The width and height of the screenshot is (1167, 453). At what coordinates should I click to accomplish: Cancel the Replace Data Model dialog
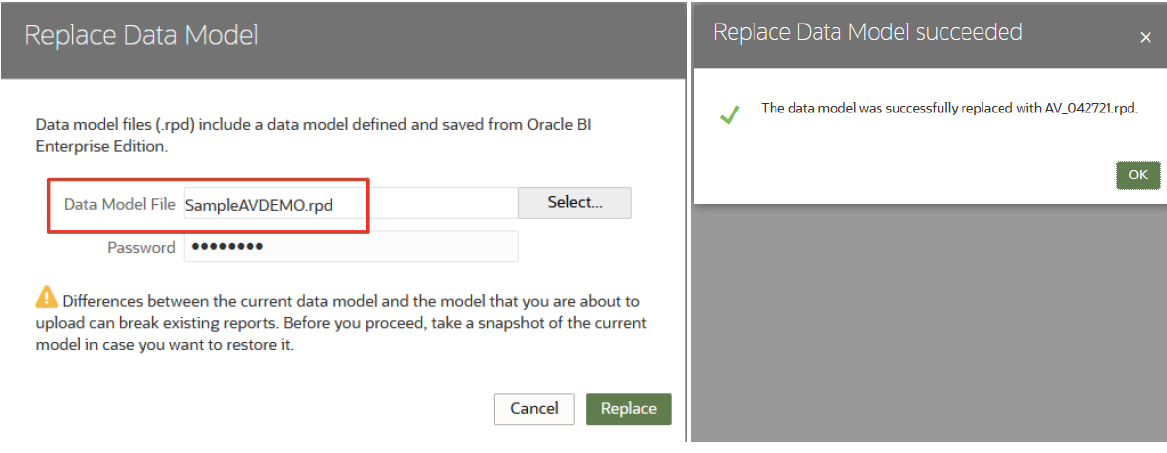pyautogui.click(x=534, y=408)
